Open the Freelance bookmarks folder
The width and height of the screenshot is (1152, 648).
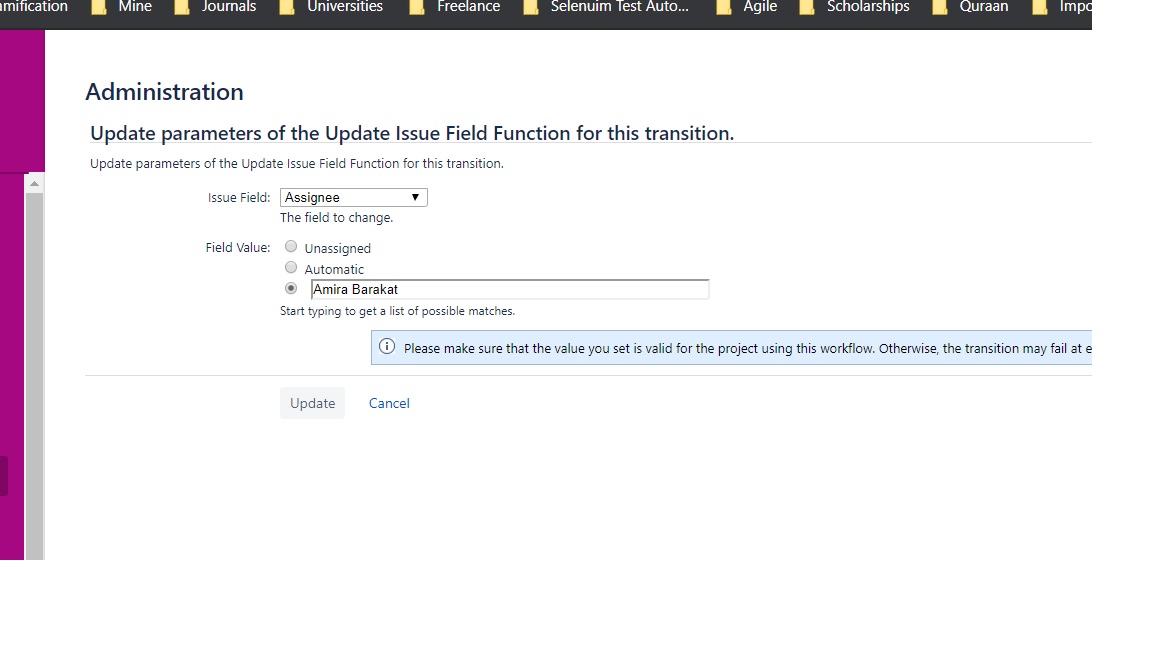click(469, 8)
